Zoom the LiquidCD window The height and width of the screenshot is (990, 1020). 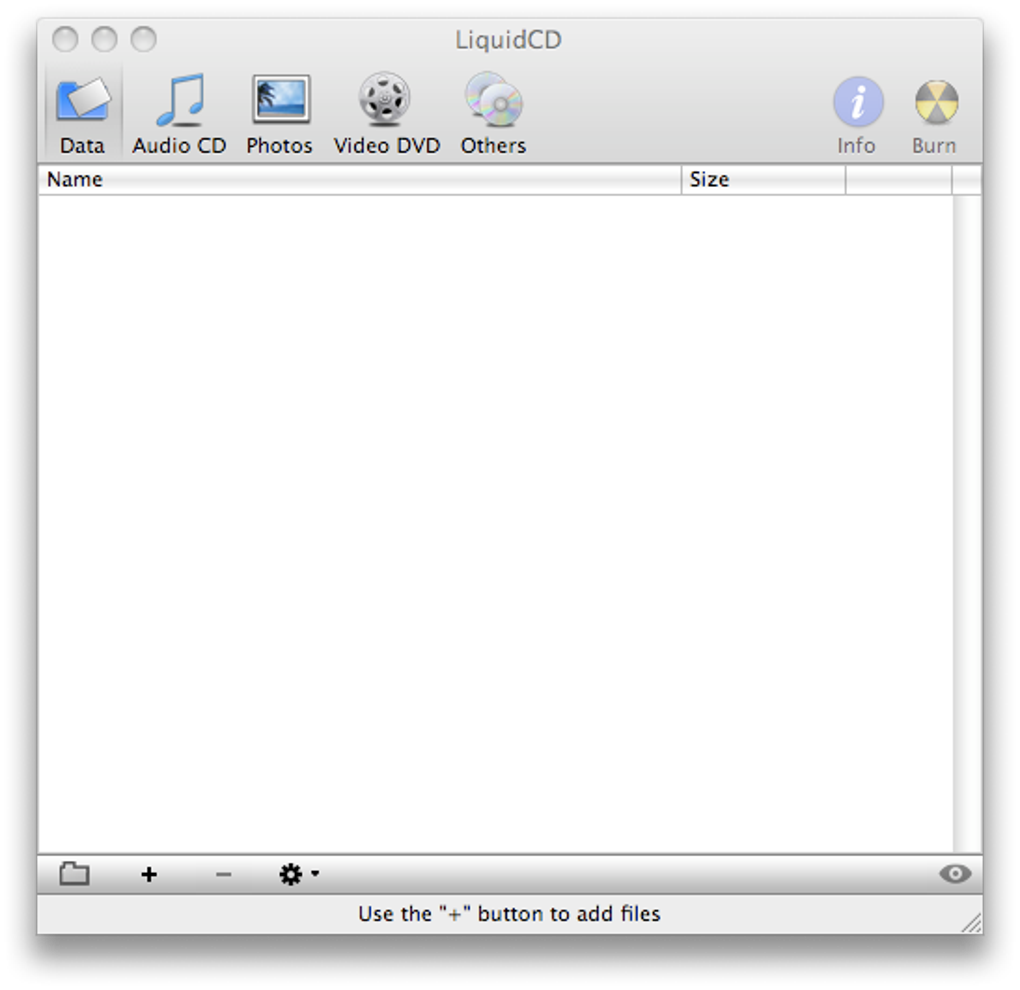point(143,39)
